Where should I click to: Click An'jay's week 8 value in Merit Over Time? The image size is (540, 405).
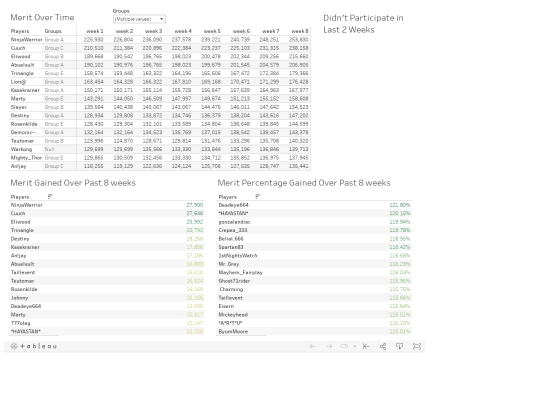pyautogui.click(x=299, y=166)
